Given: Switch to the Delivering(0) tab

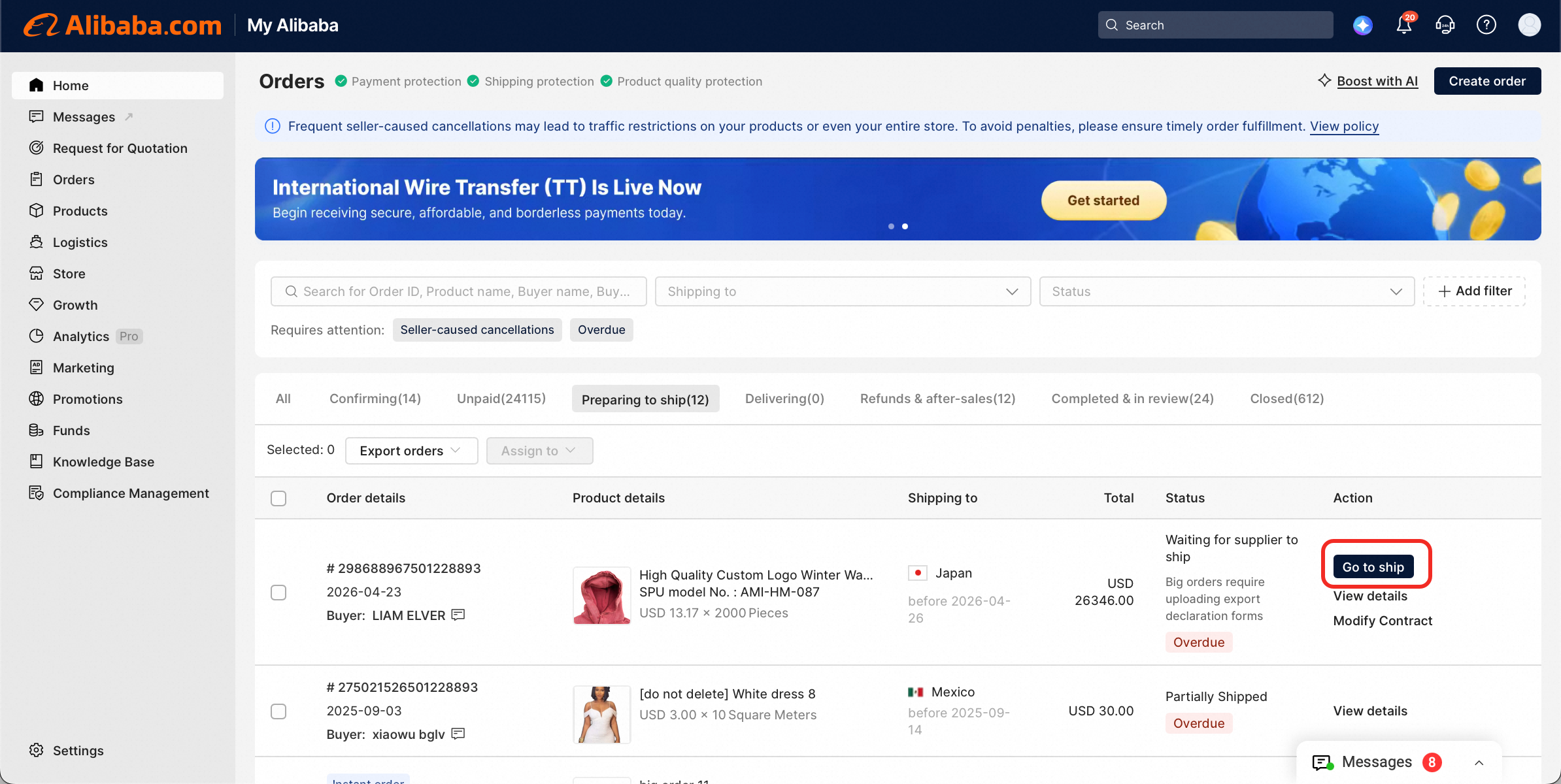Looking at the screenshot, I should pos(784,399).
